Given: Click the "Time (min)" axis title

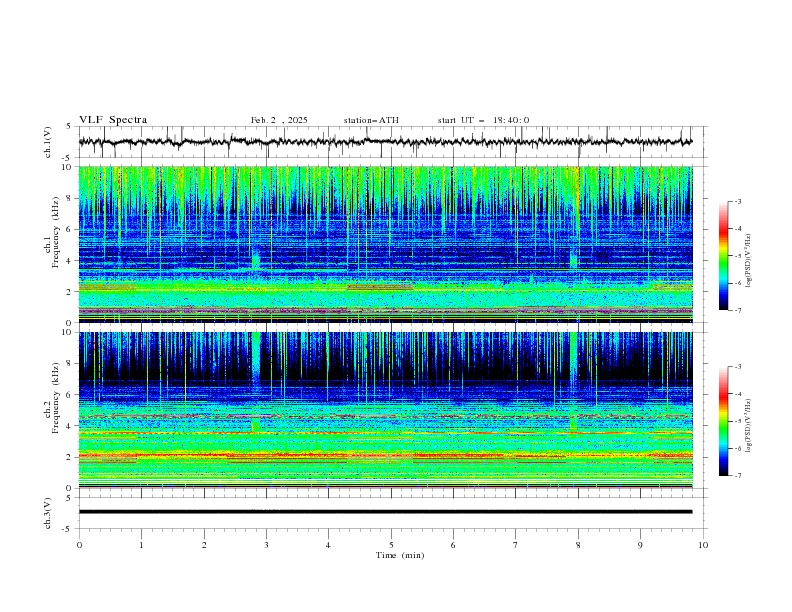Looking at the screenshot, I should coord(400,555).
